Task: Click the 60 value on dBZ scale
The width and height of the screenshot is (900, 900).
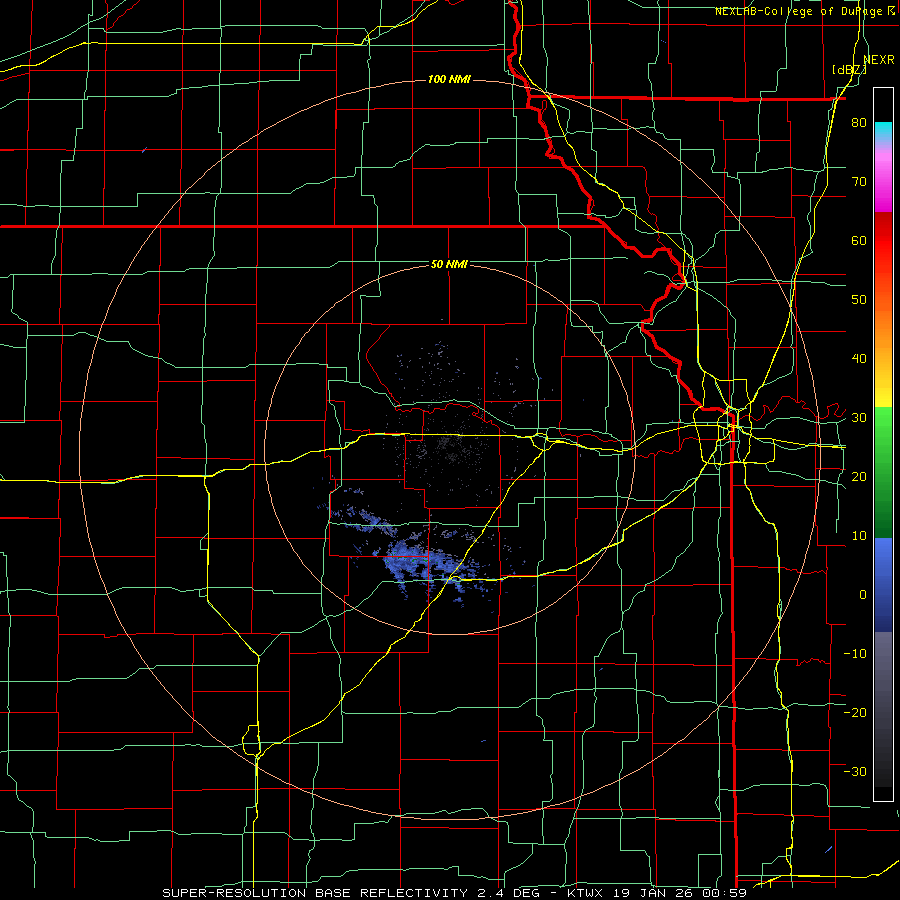Action: click(x=859, y=240)
